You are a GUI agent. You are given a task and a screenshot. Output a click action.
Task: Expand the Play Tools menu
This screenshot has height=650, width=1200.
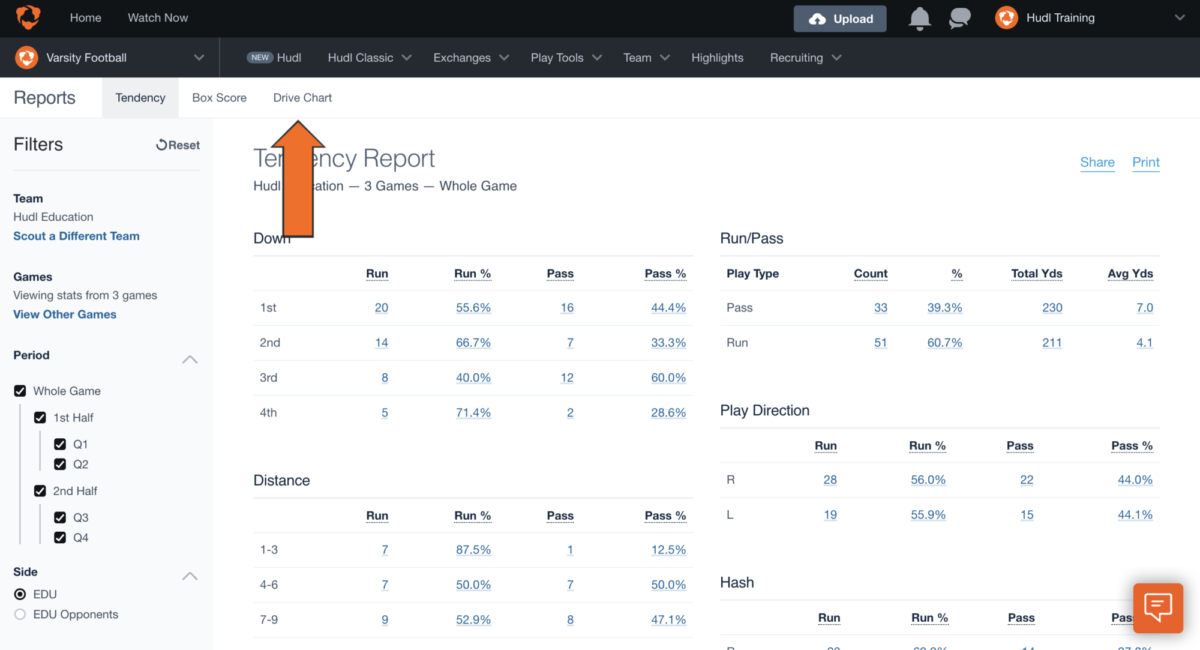[x=566, y=58]
